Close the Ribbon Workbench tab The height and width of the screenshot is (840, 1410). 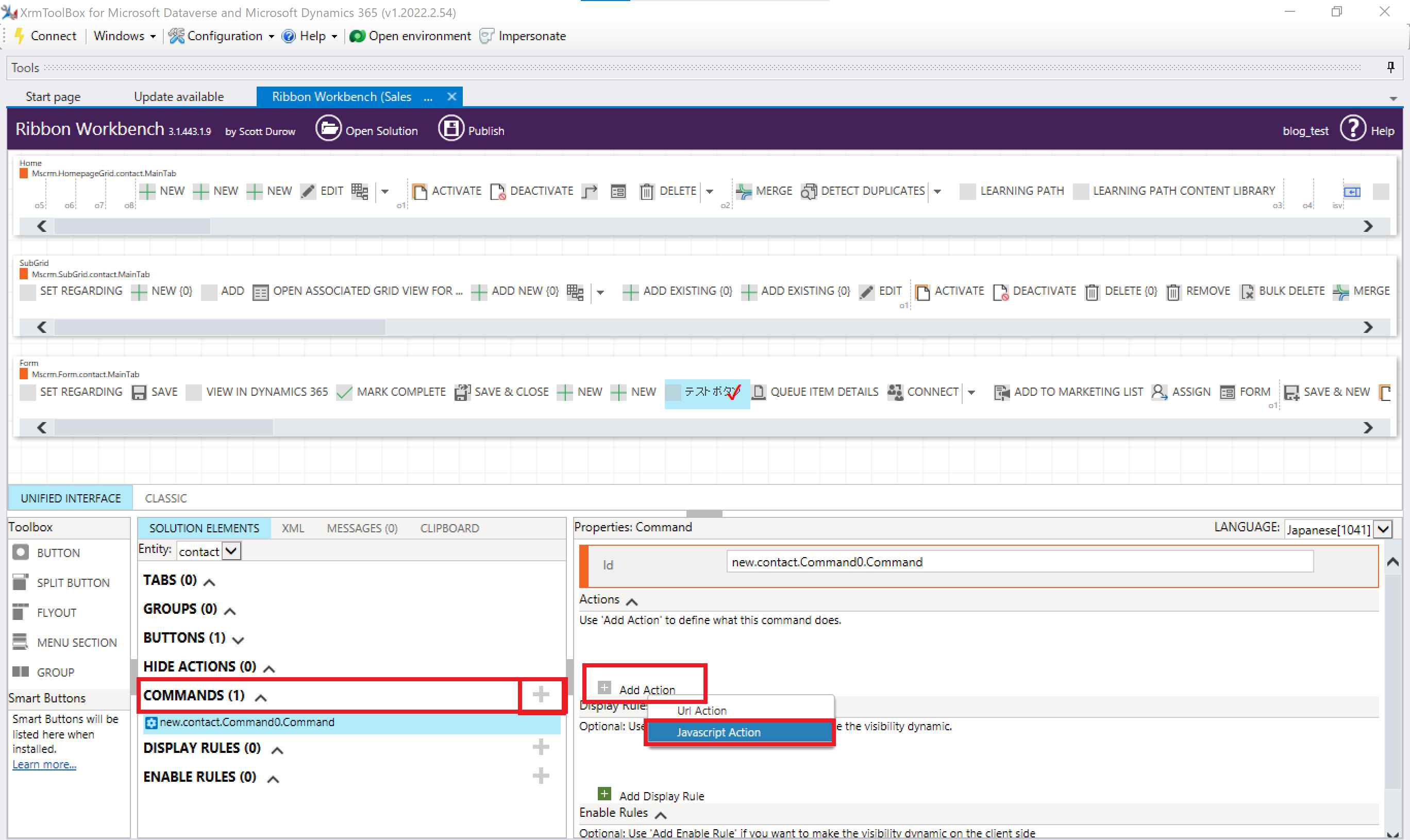pos(451,97)
